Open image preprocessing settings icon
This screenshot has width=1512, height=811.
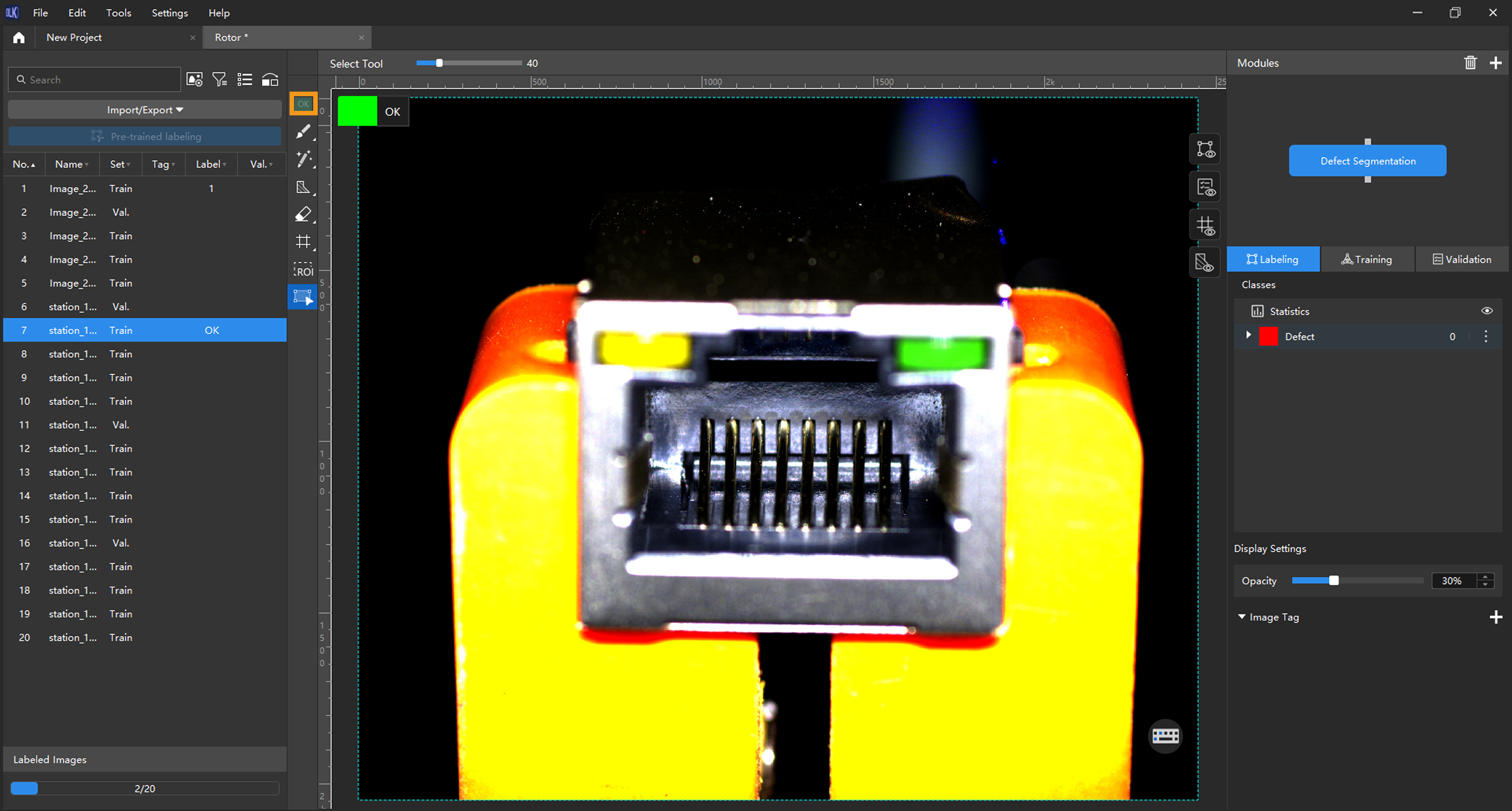tap(195, 80)
